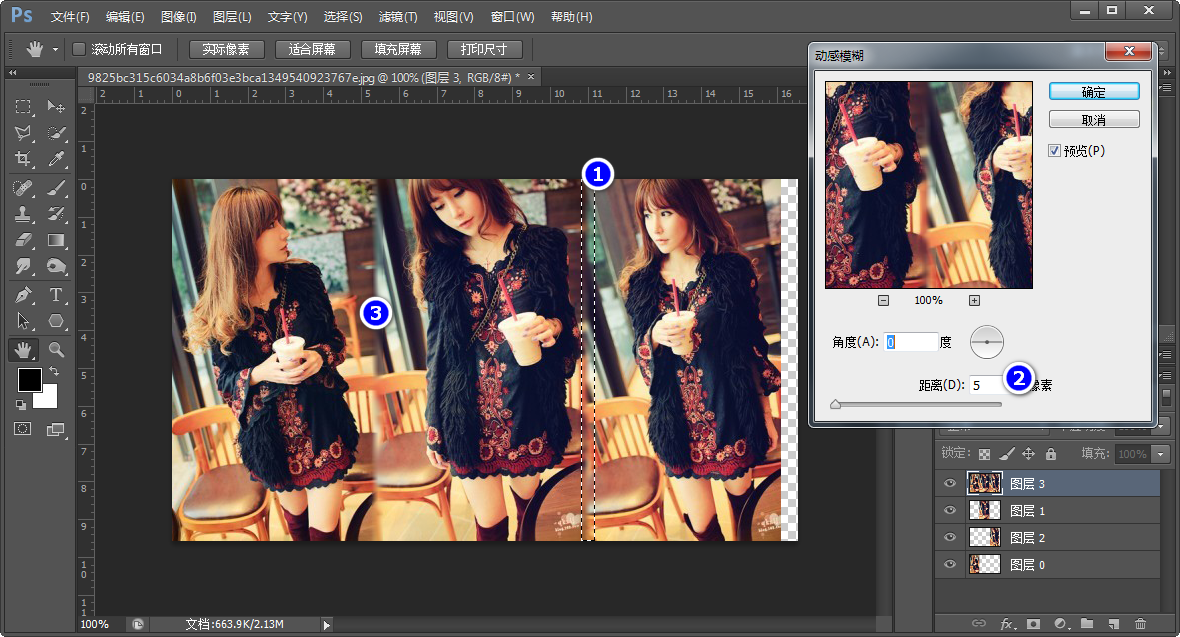Click the 打印尺寸 button
1180x637 pixels.
(483, 50)
